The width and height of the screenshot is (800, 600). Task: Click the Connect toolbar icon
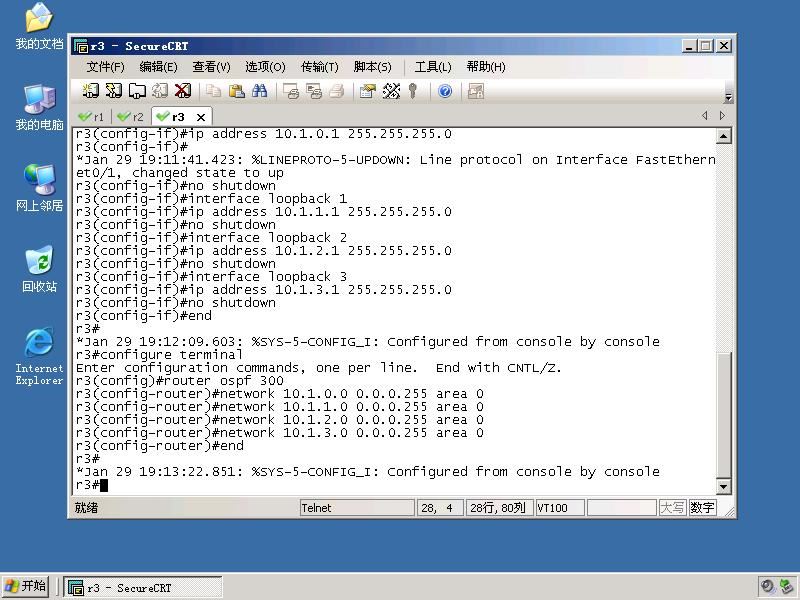(x=90, y=91)
